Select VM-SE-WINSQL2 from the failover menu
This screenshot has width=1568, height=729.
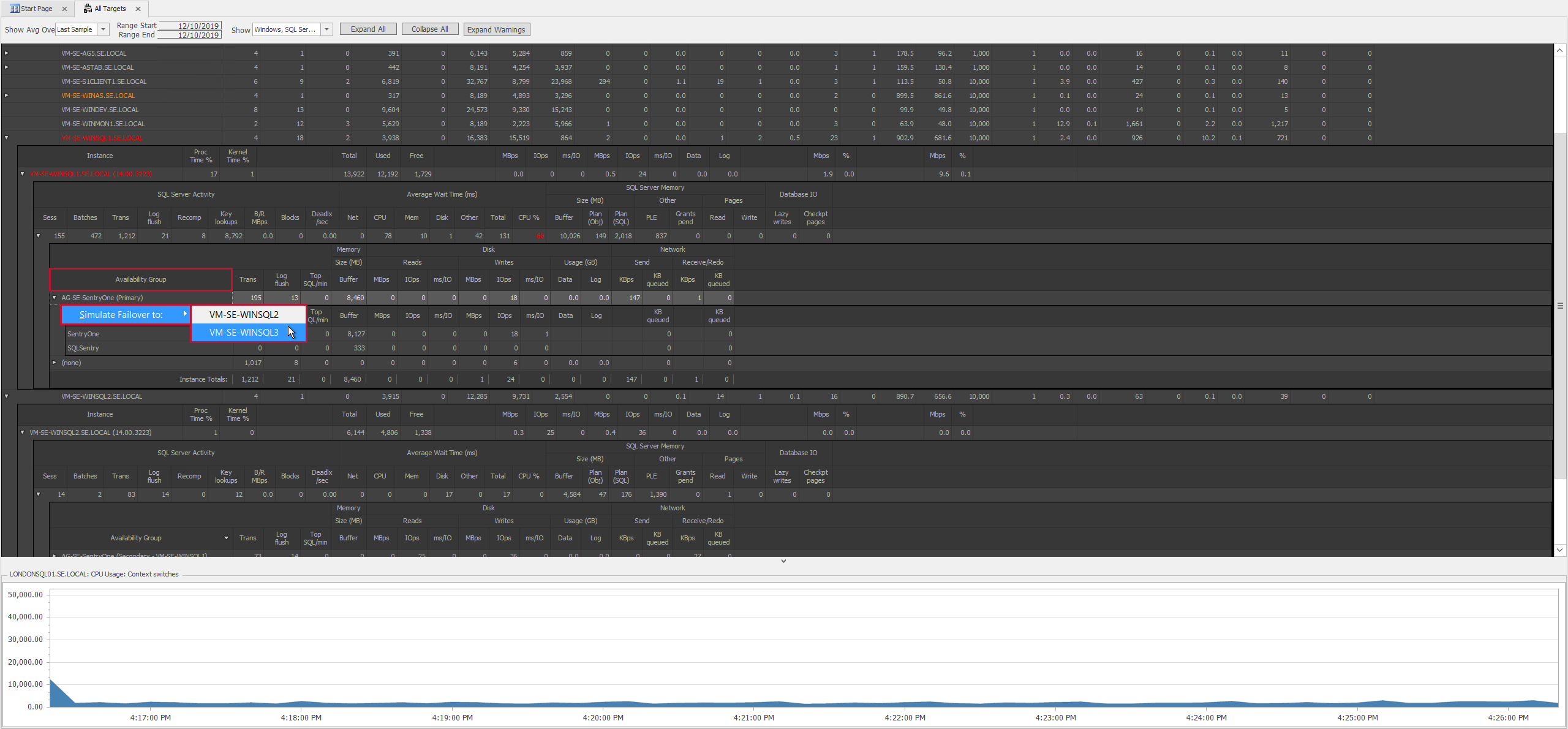click(x=244, y=314)
